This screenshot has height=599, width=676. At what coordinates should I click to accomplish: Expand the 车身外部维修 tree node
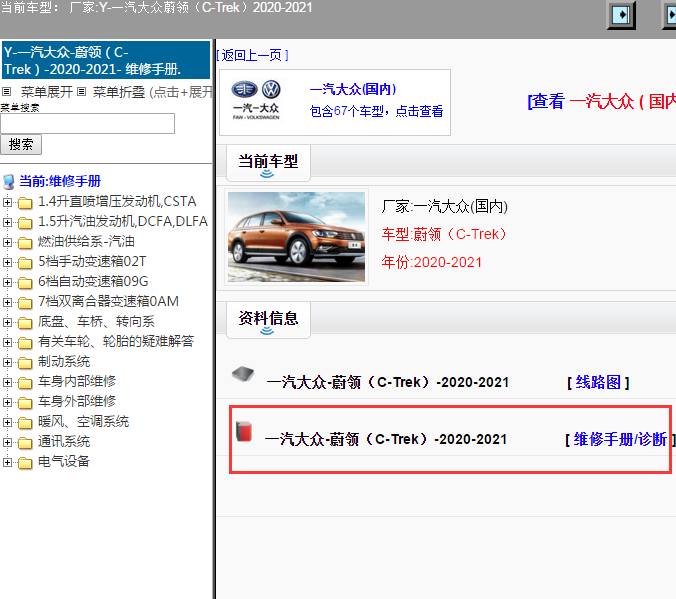coord(7,402)
